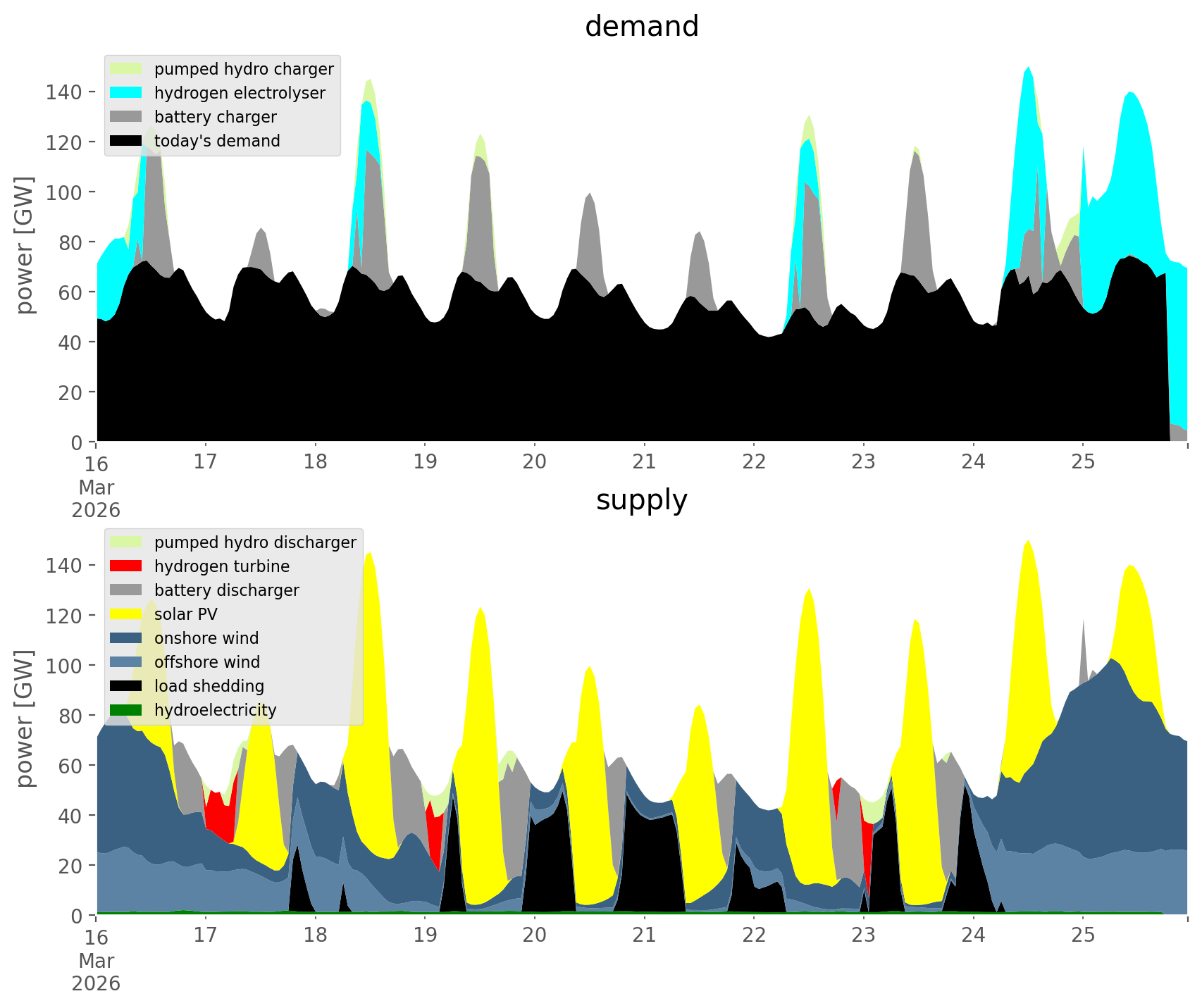Click the grey battery charger legend swatch

click(126, 117)
